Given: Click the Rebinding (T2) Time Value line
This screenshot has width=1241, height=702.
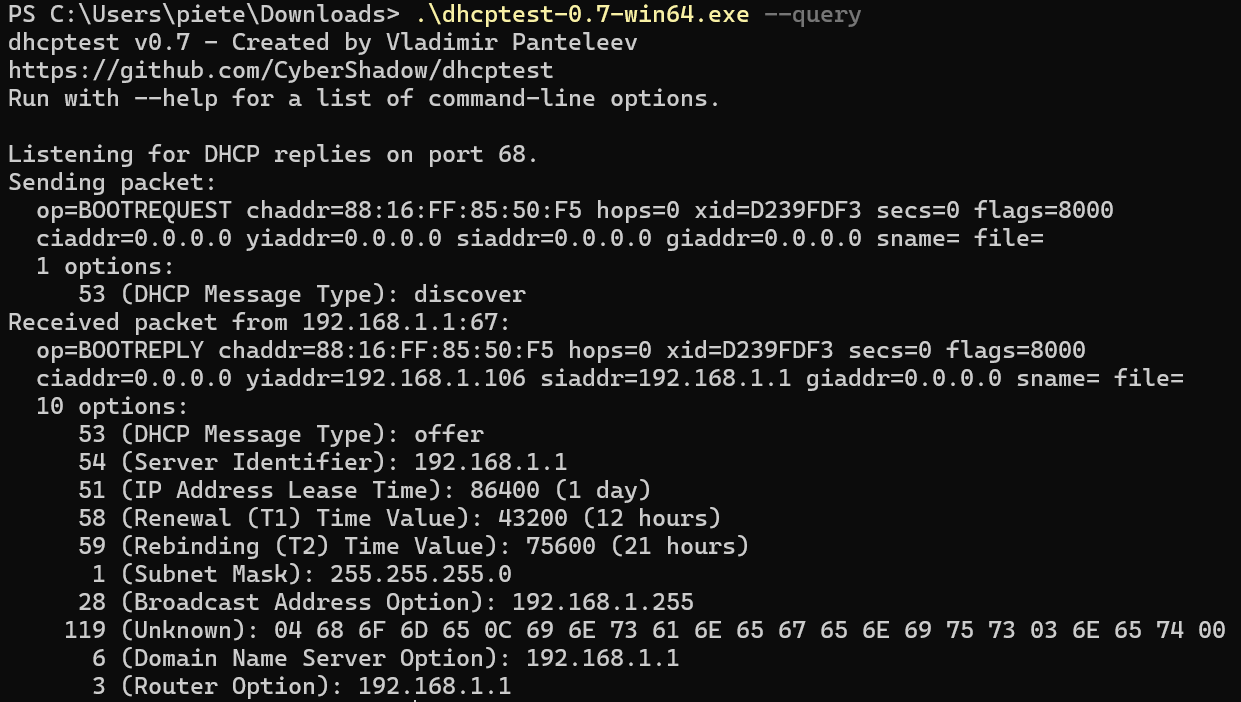Looking at the screenshot, I should point(413,546).
